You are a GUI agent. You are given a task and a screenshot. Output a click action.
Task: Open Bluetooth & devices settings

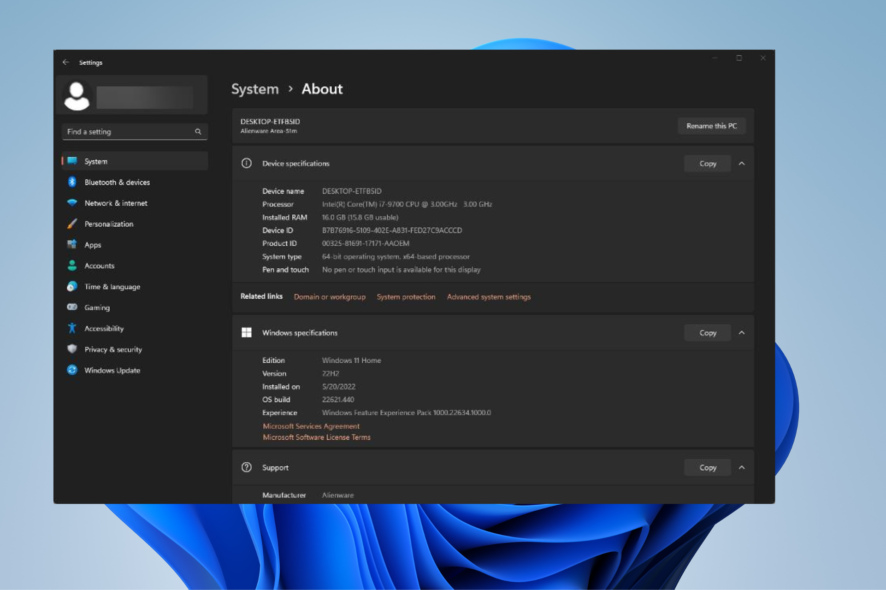(x=134, y=182)
